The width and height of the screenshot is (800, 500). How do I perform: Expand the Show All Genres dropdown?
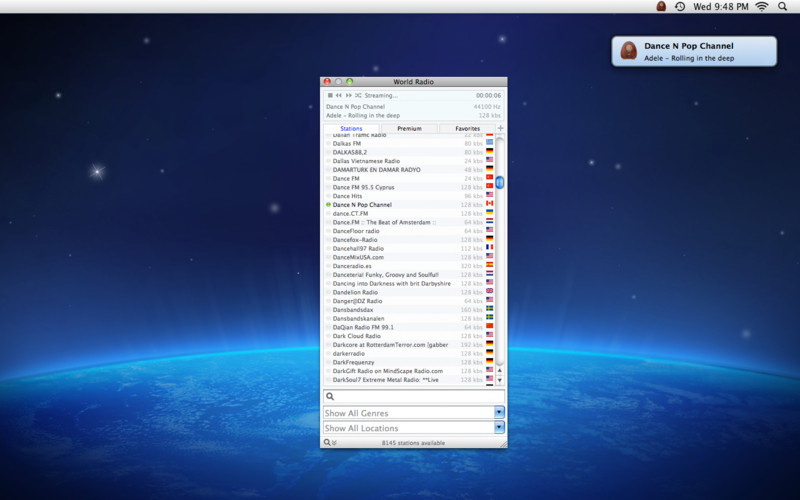point(499,412)
